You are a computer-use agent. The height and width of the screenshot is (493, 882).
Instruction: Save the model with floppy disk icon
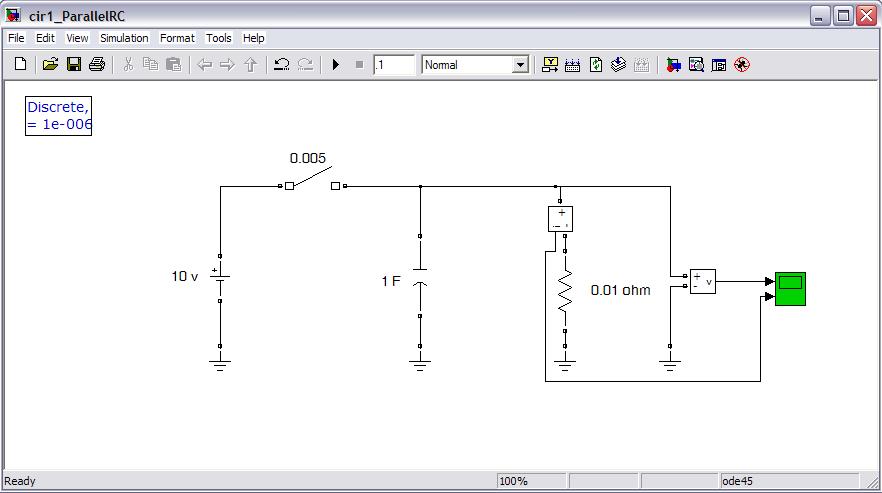tap(73, 65)
